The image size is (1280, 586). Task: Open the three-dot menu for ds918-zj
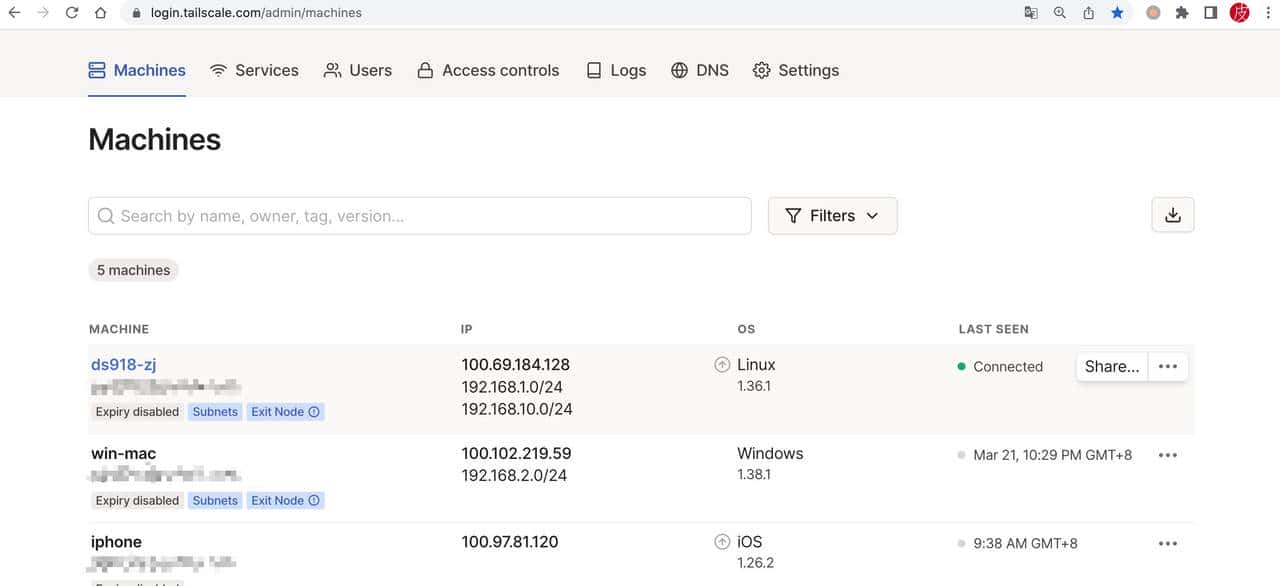(x=1168, y=366)
